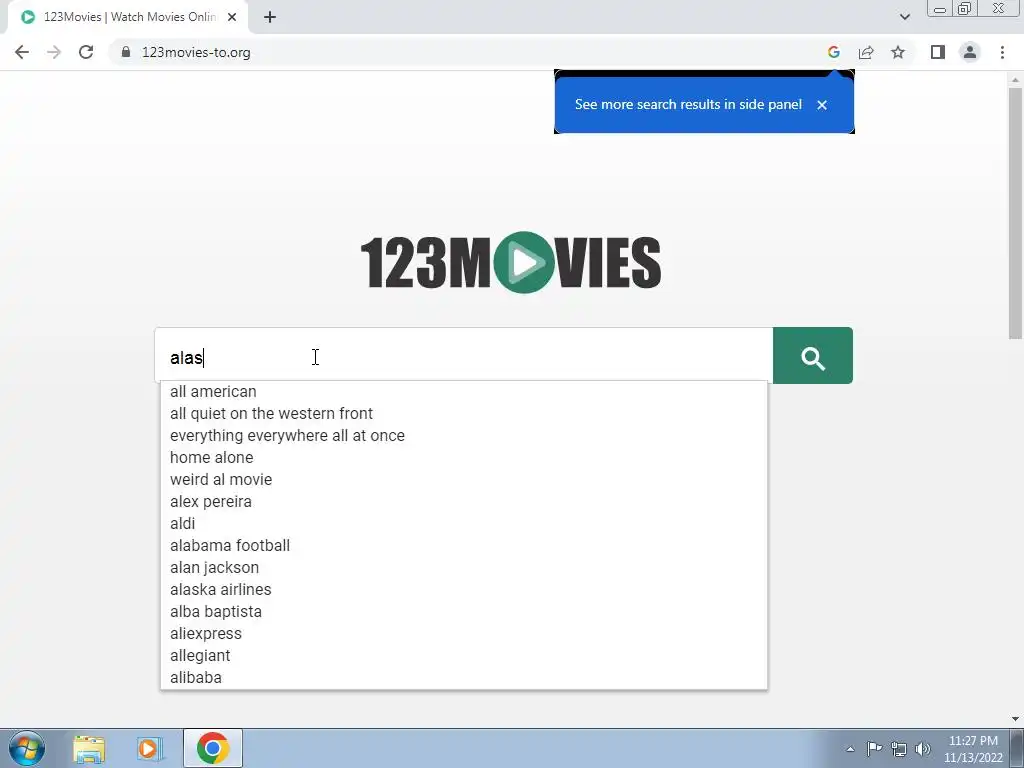
Task: Click the taskbar clock showing 11:27 PM
Action: [x=973, y=749]
